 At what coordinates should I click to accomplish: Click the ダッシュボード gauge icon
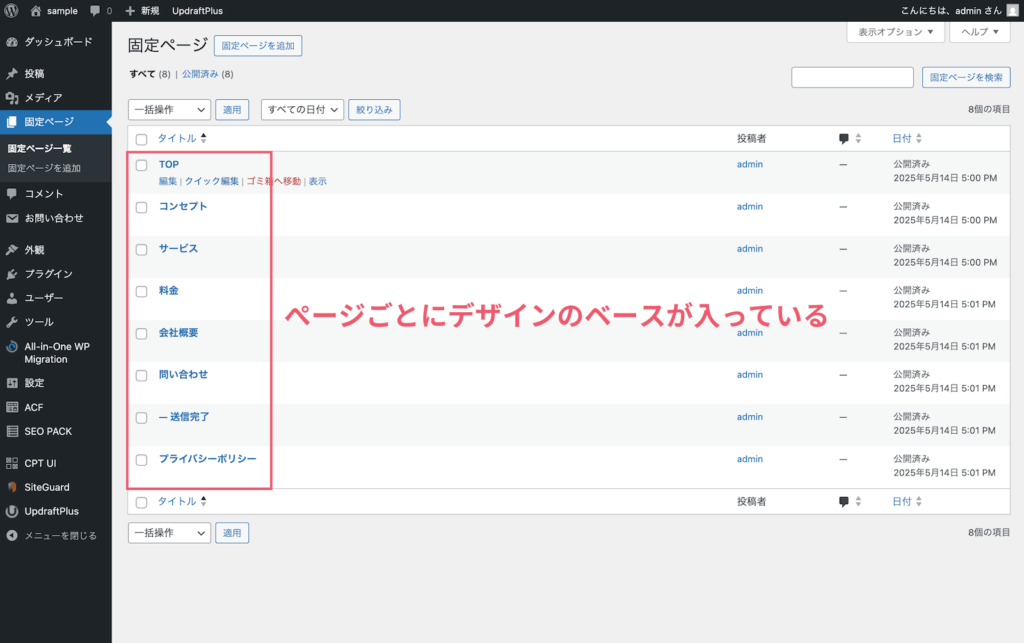click(12, 42)
